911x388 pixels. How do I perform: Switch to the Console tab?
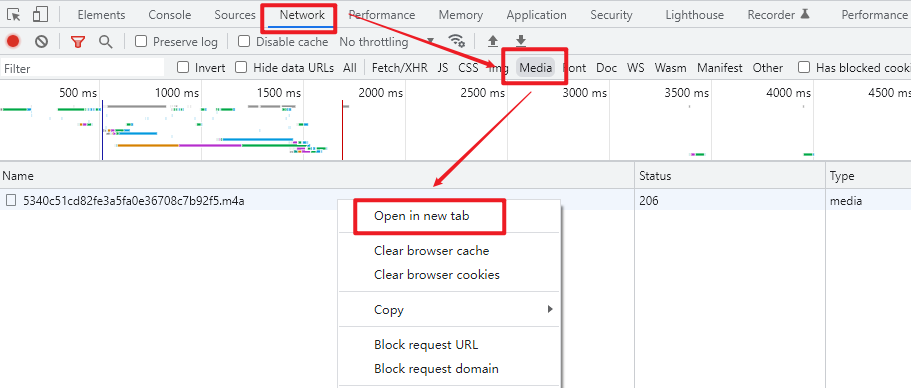click(x=170, y=15)
